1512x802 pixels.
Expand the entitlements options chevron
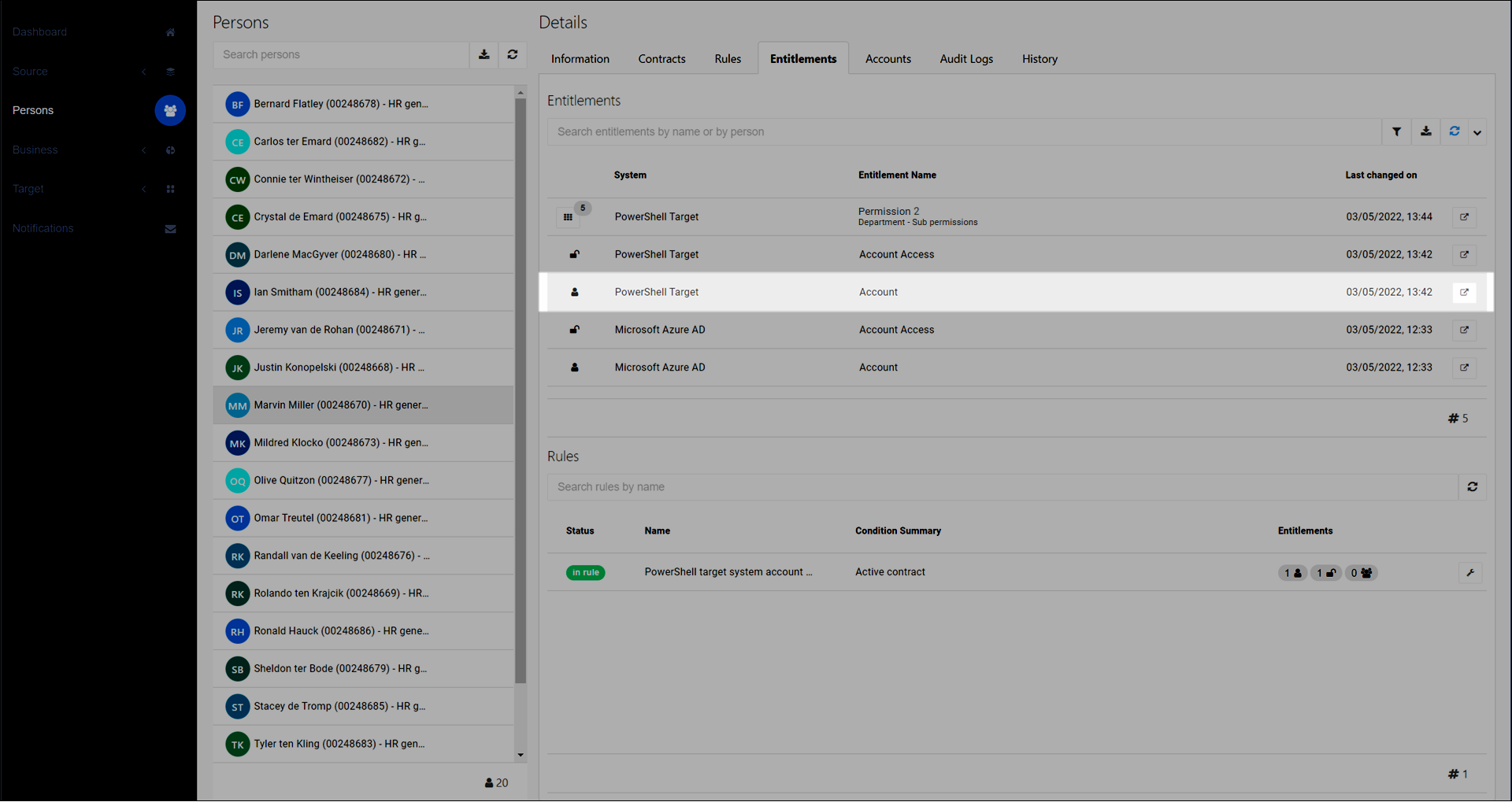click(1477, 133)
